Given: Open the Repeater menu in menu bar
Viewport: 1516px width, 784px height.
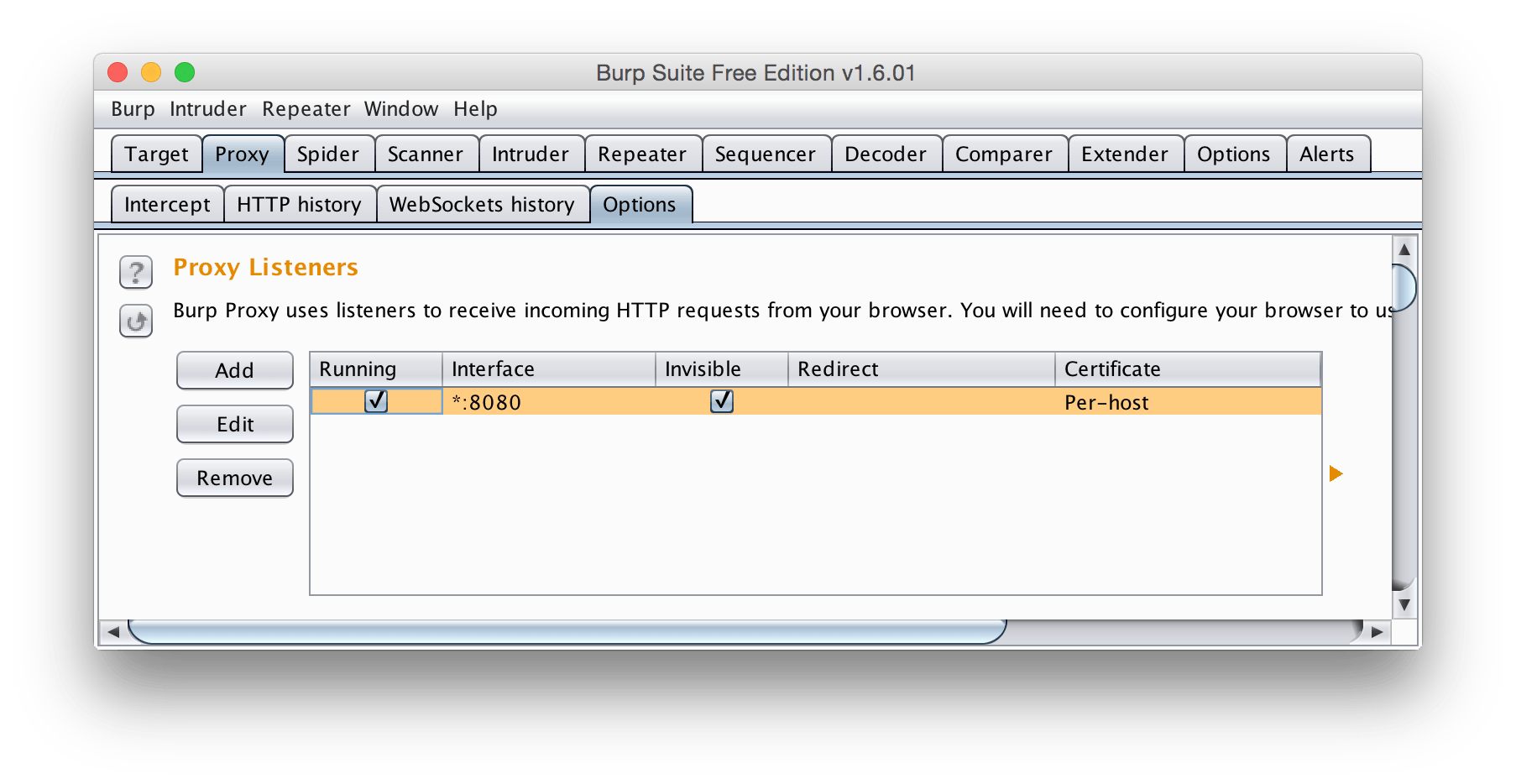Looking at the screenshot, I should pos(306,109).
